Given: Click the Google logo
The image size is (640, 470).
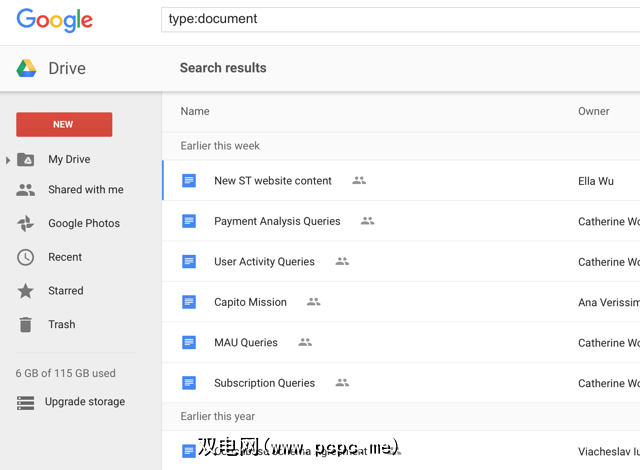Looking at the screenshot, I should [55, 19].
